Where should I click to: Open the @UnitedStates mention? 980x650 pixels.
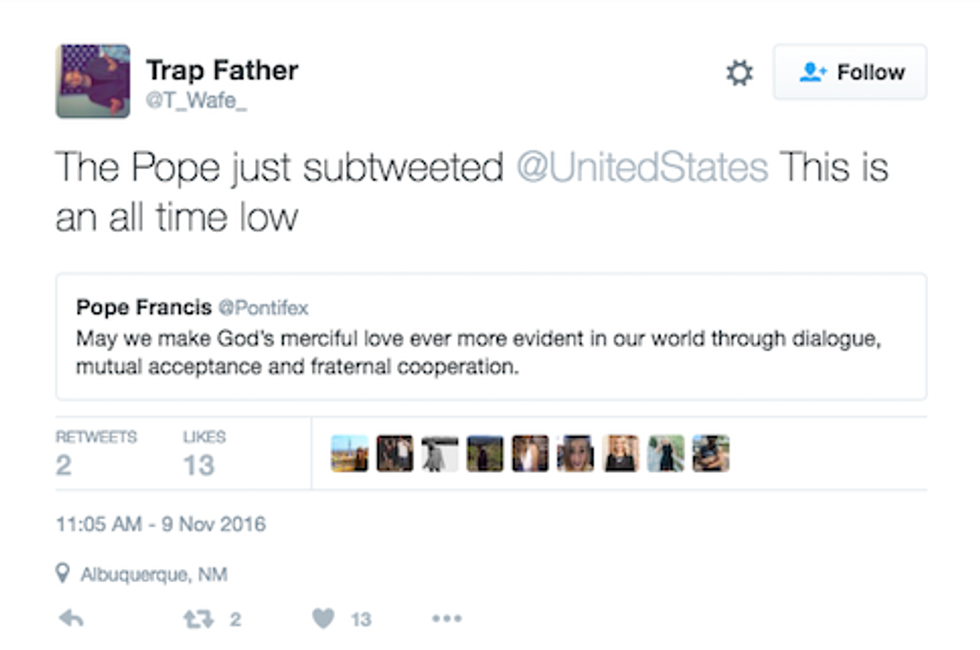(641, 167)
